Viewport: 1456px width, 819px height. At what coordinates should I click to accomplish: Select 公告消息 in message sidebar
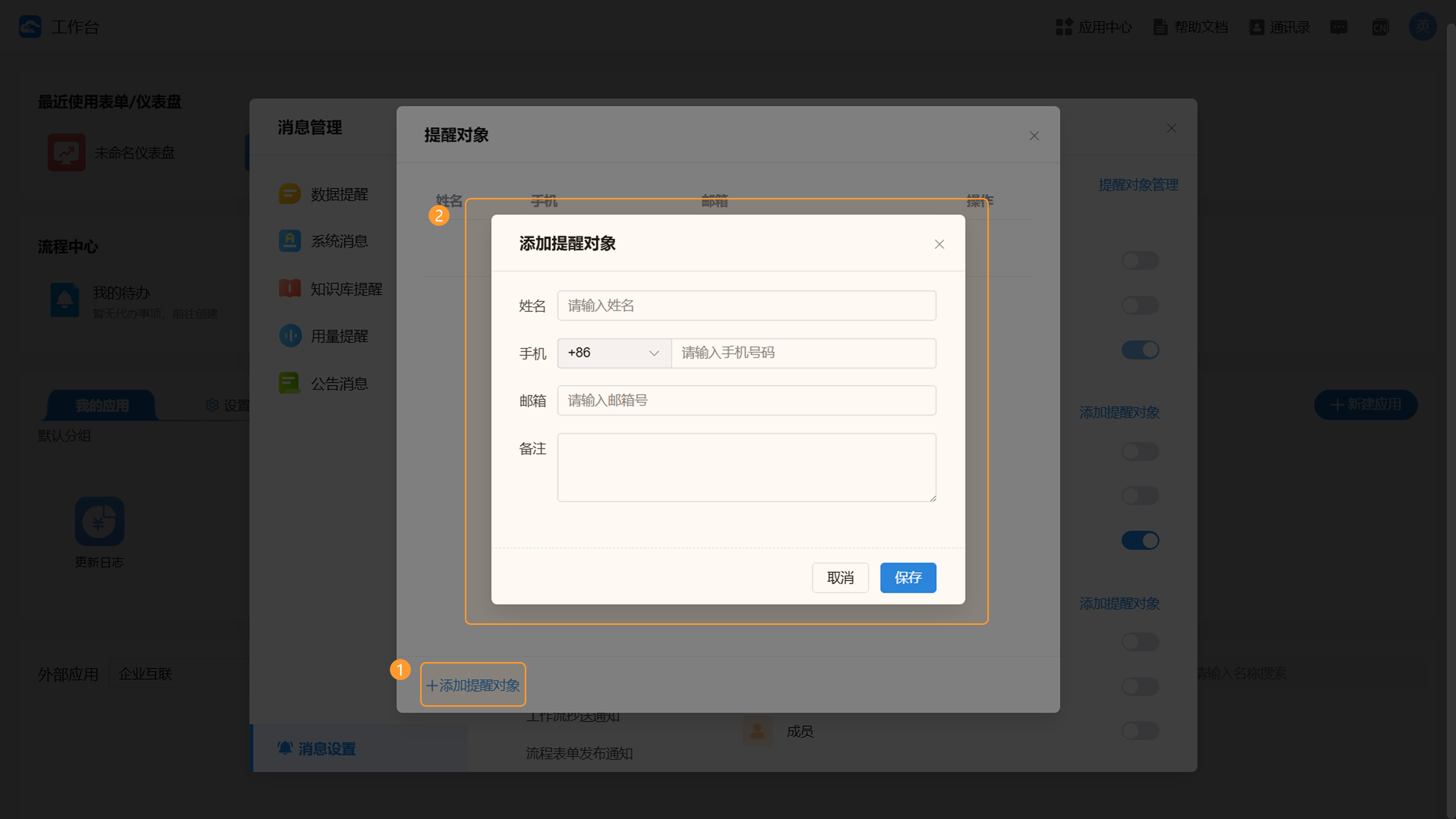[x=323, y=384]
